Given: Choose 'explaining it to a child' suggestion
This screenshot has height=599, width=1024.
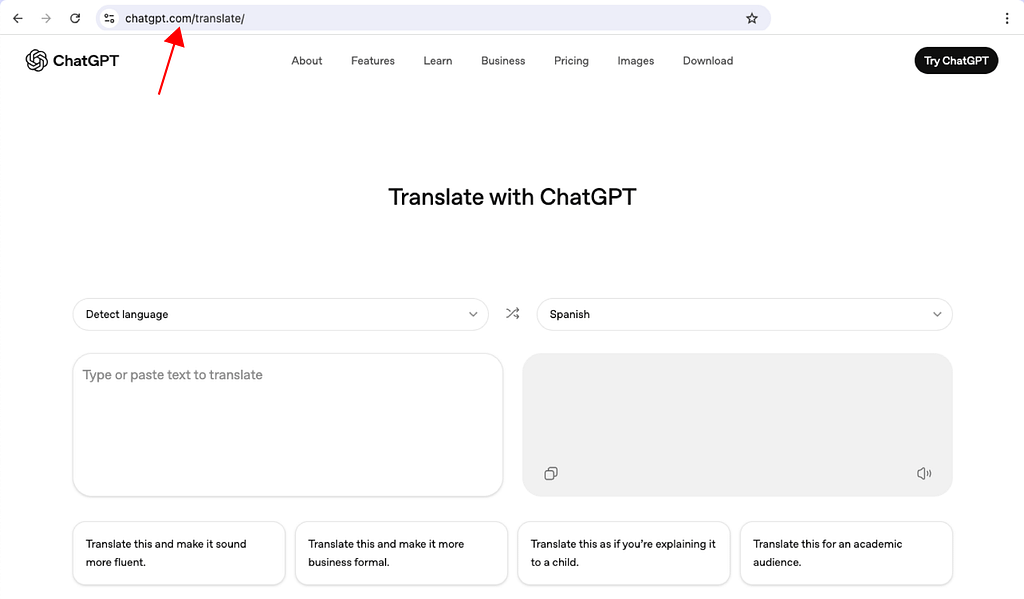Looking at the screenshot, I should click(624, 553).
